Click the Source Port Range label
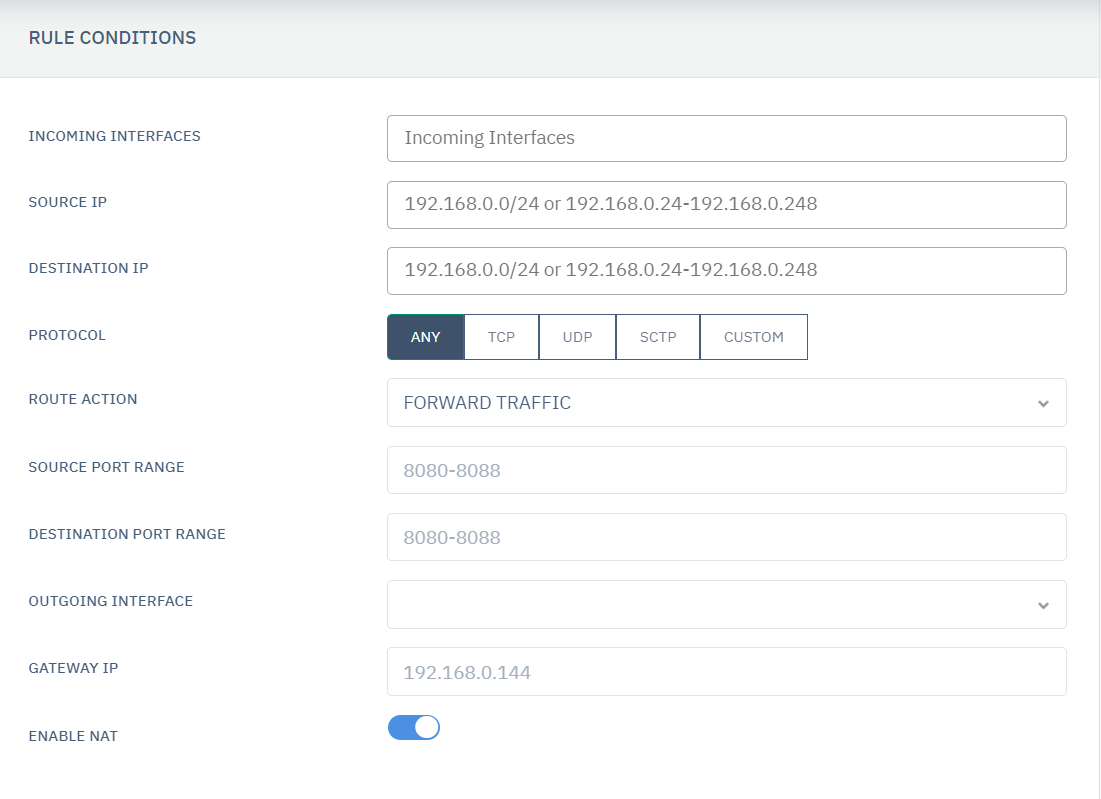Screen dimensions: 1101x799 click(x=106, y=468)
